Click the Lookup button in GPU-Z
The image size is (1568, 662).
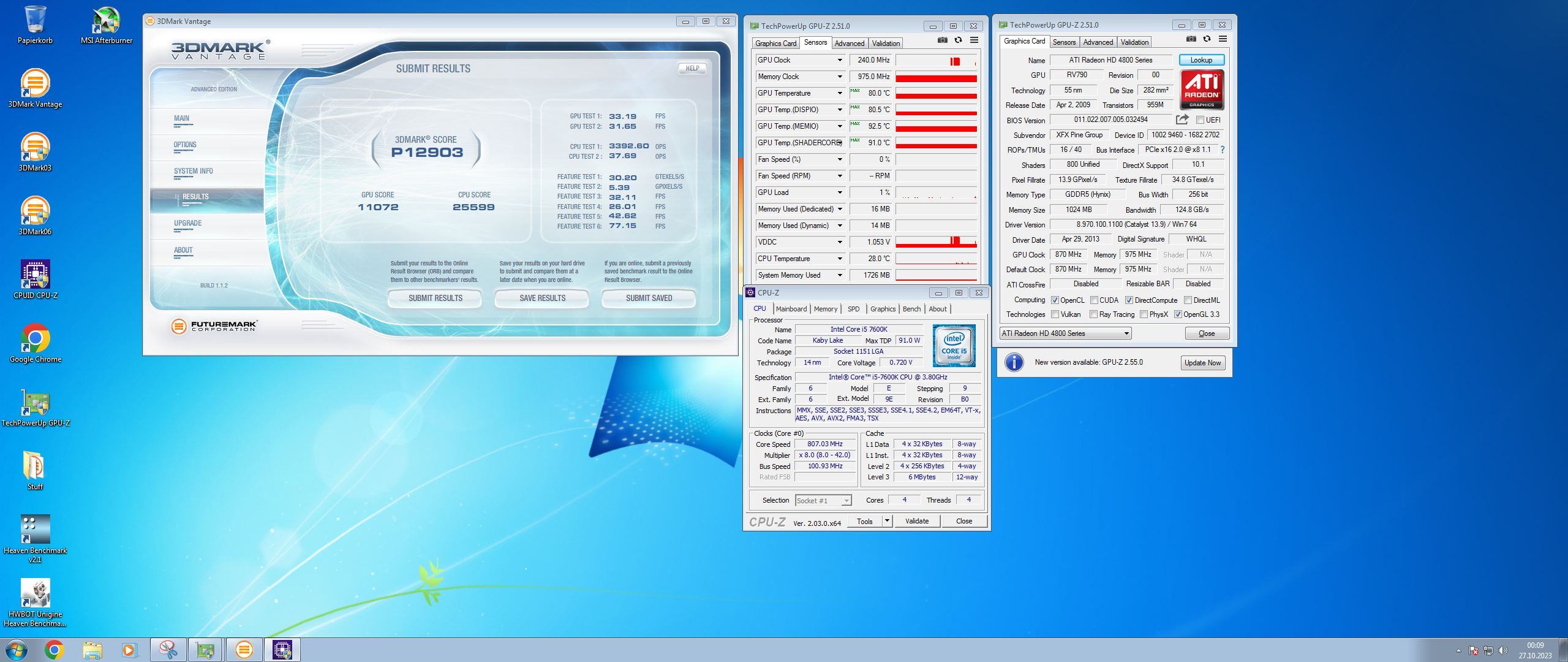1201,60
